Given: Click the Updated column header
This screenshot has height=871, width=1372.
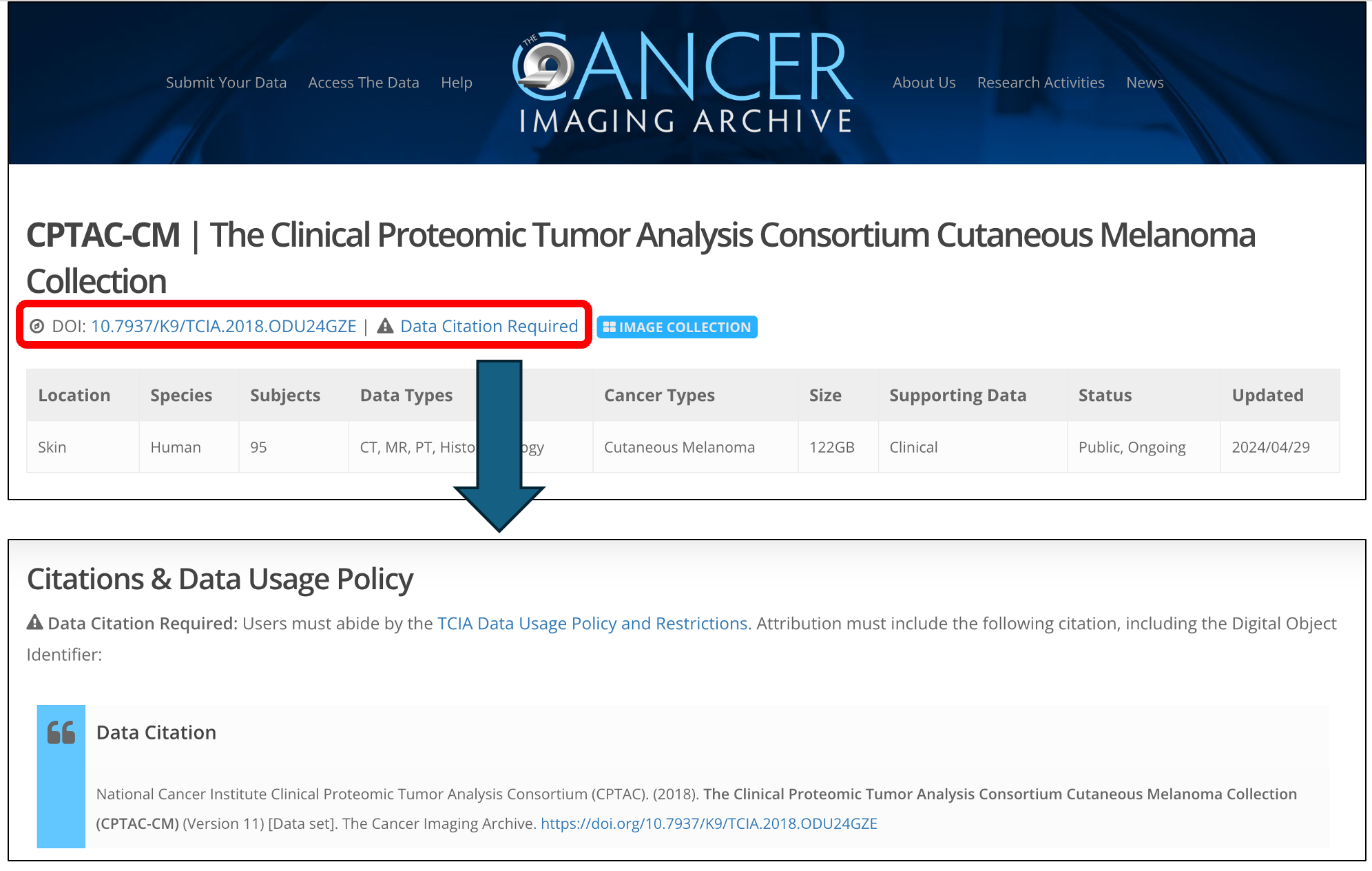Looking at the screenshot, I should coord(1267,396).
